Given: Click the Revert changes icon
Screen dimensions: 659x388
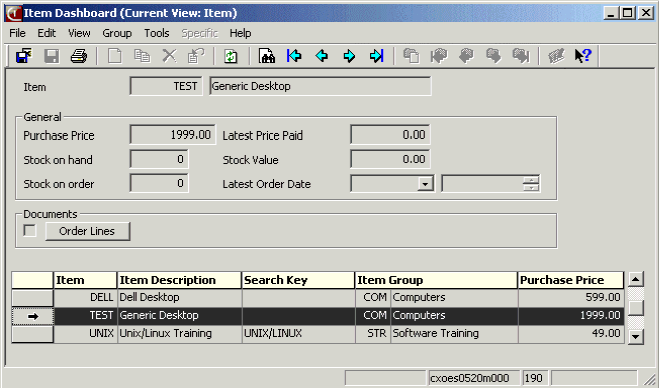Looking at the screenshot, I should click(x=196, y=55).
